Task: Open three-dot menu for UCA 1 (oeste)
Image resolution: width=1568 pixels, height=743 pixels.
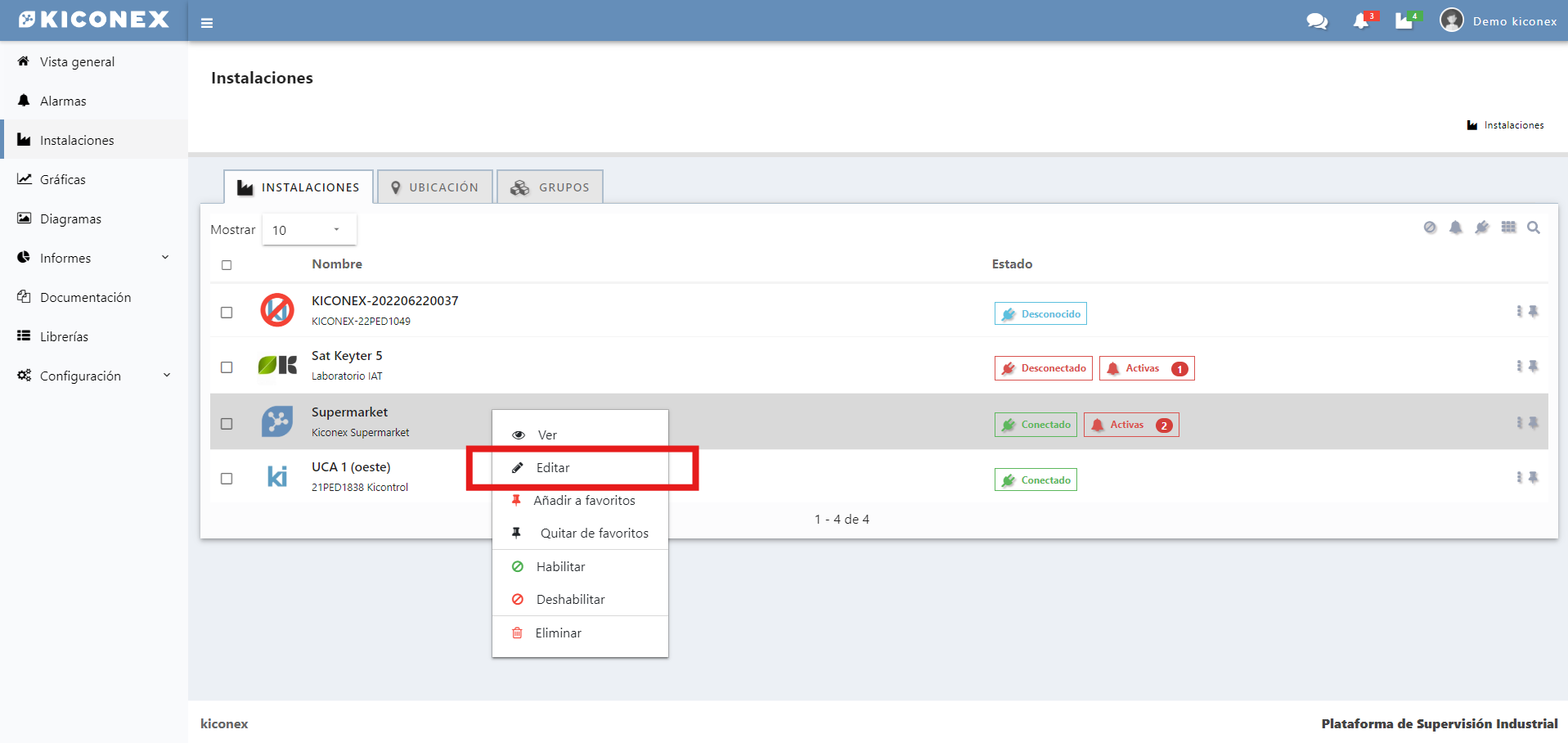Action: point(1519,477)
